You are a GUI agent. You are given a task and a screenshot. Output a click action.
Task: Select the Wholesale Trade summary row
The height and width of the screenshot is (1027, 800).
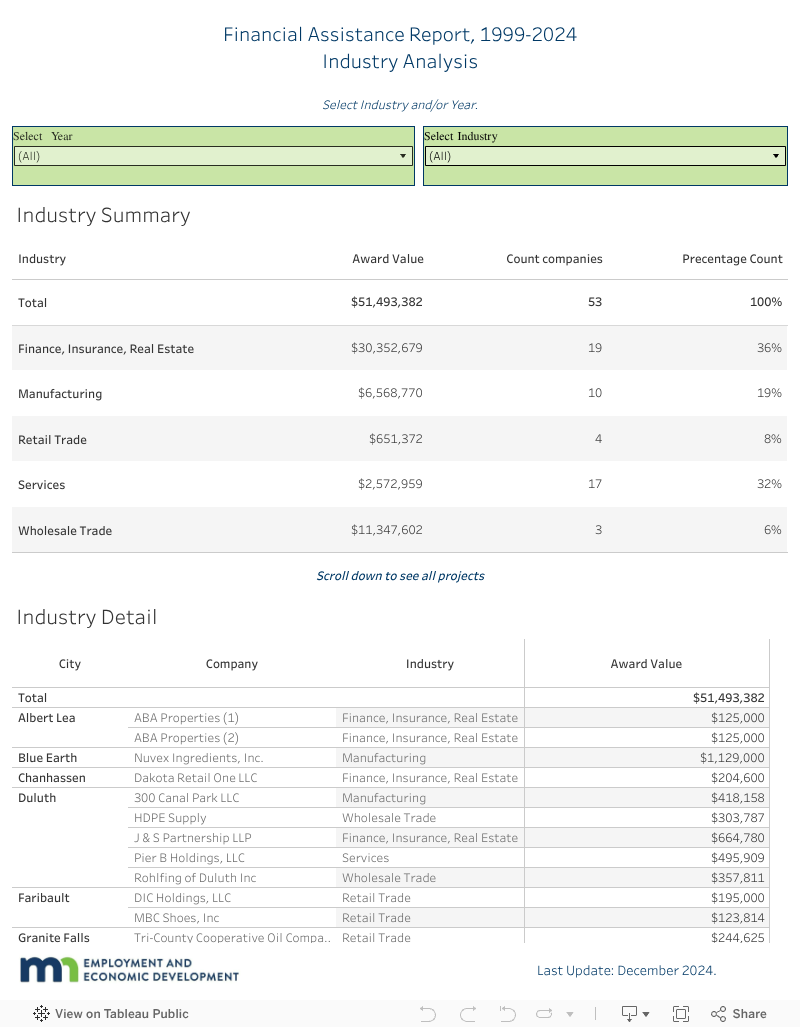65,531
